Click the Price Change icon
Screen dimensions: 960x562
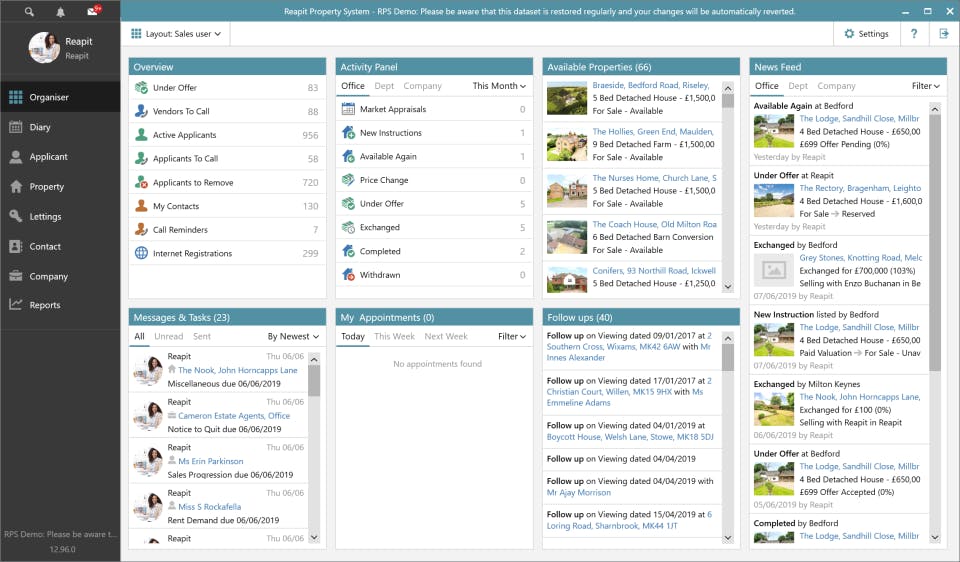click(x=348, y=179)
